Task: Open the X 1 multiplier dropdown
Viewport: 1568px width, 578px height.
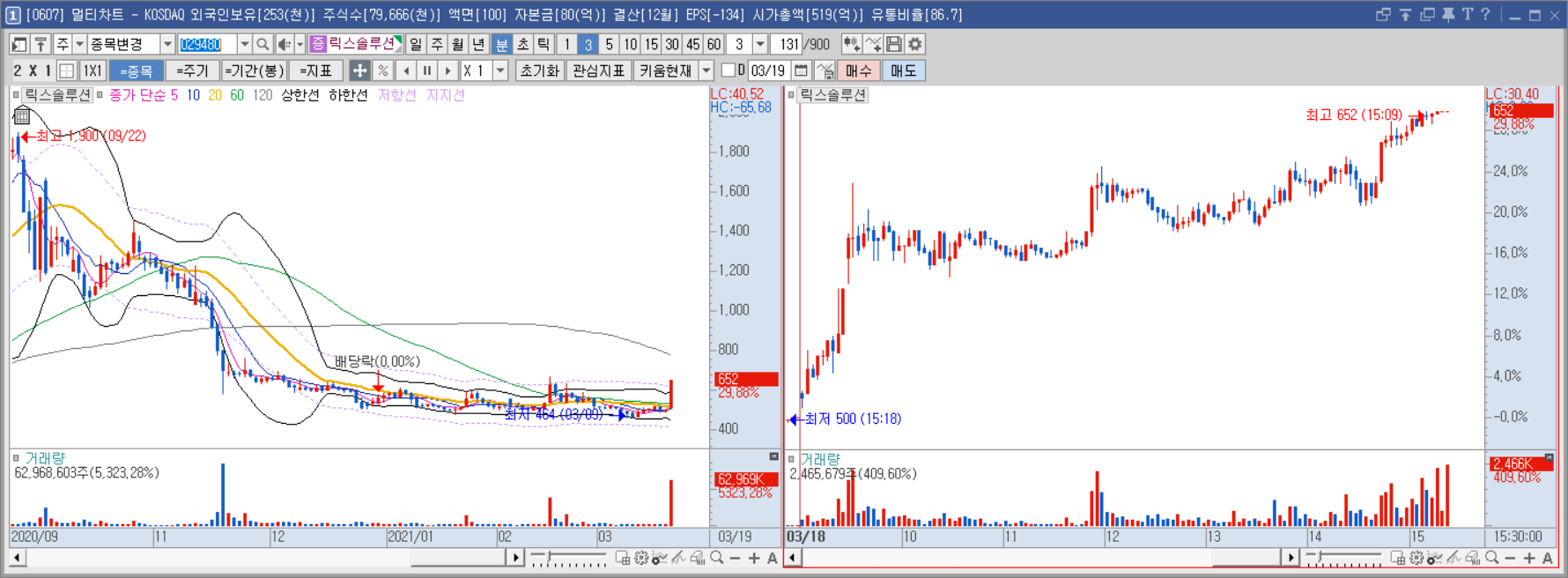Action: point(500,70)
